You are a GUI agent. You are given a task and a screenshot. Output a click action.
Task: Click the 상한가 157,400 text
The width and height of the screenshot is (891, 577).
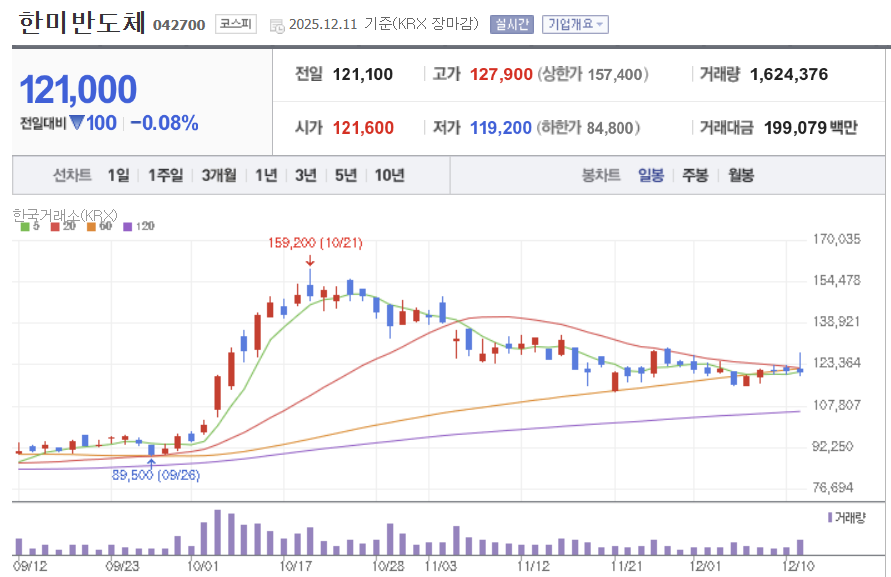tap(593, 74)
